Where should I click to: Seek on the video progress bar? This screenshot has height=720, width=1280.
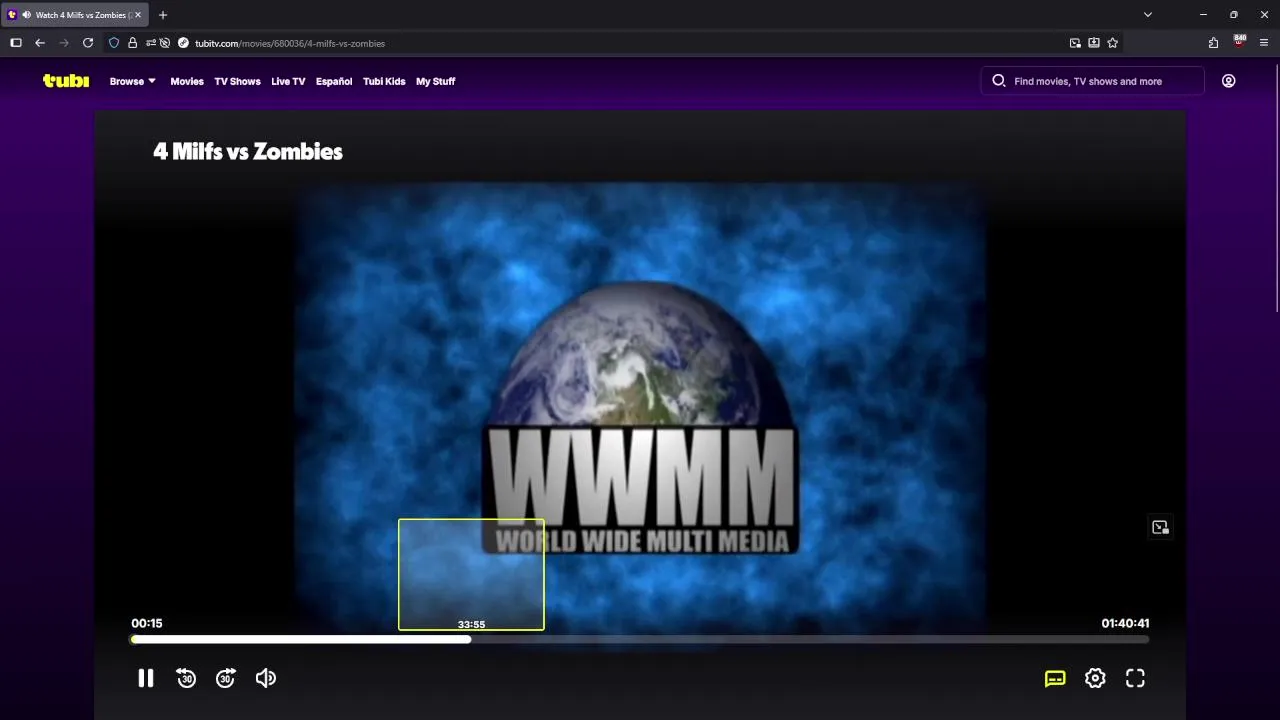click(x=640, y=639)
